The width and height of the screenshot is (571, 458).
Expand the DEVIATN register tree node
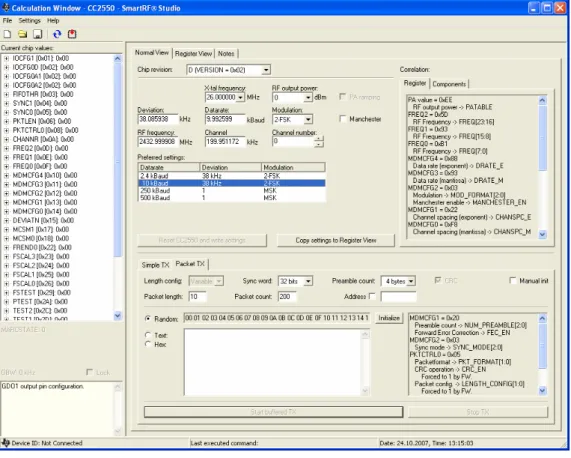[x=6, y=220]
